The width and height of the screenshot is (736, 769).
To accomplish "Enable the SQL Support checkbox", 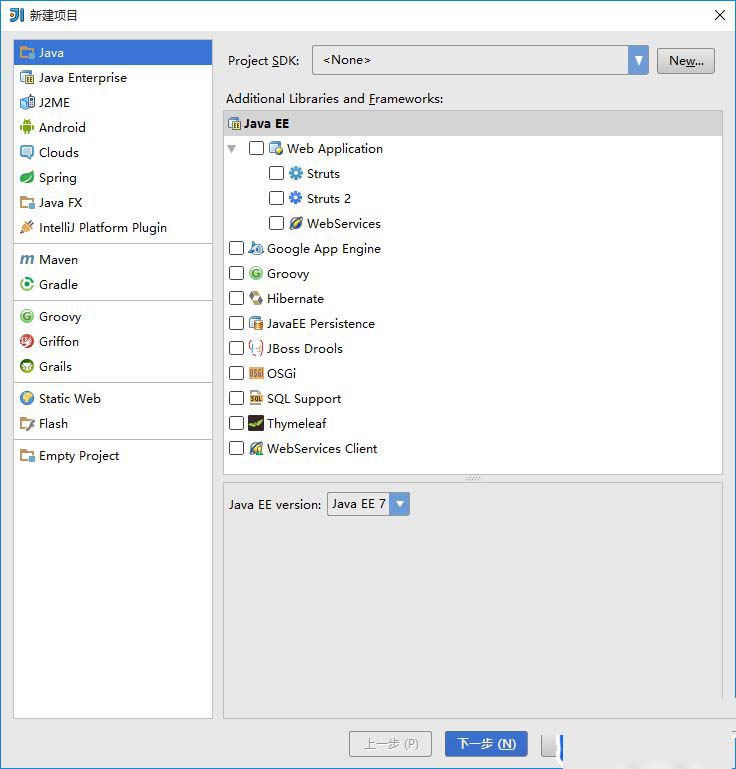I will pos(236,398).
